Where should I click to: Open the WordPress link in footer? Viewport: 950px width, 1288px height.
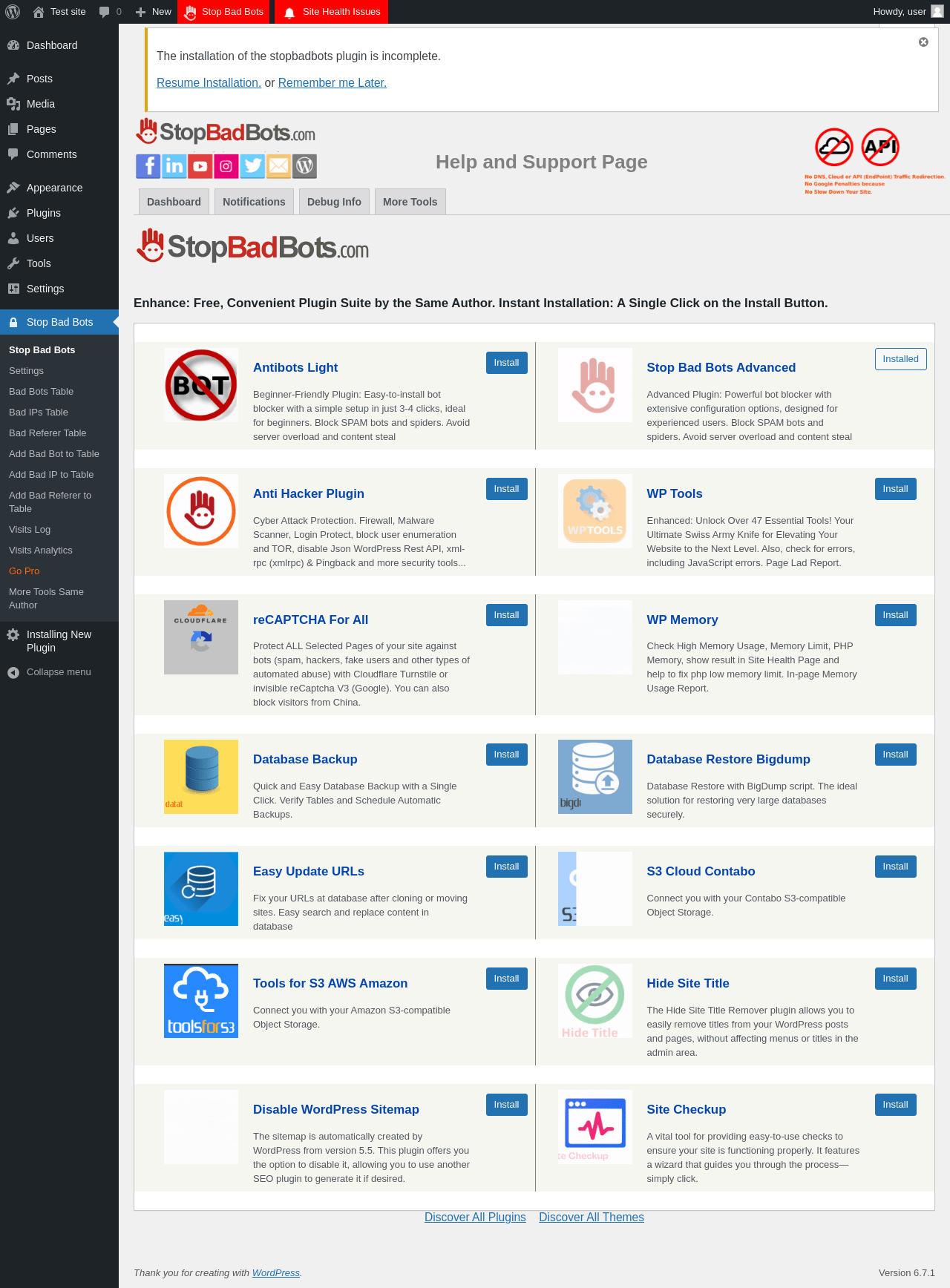(276, 1273)
